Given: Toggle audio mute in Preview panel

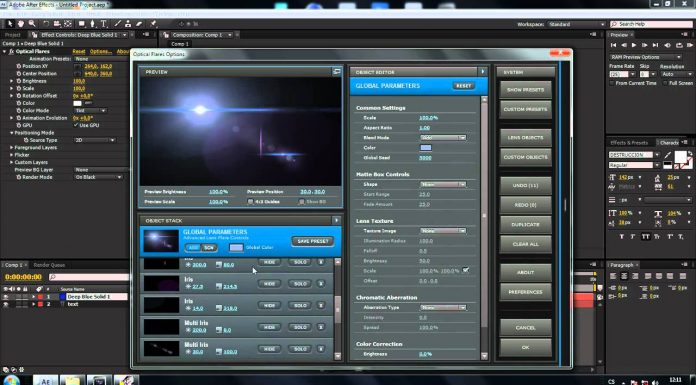Looking at the screenshot, I should (x=668, y=45).
